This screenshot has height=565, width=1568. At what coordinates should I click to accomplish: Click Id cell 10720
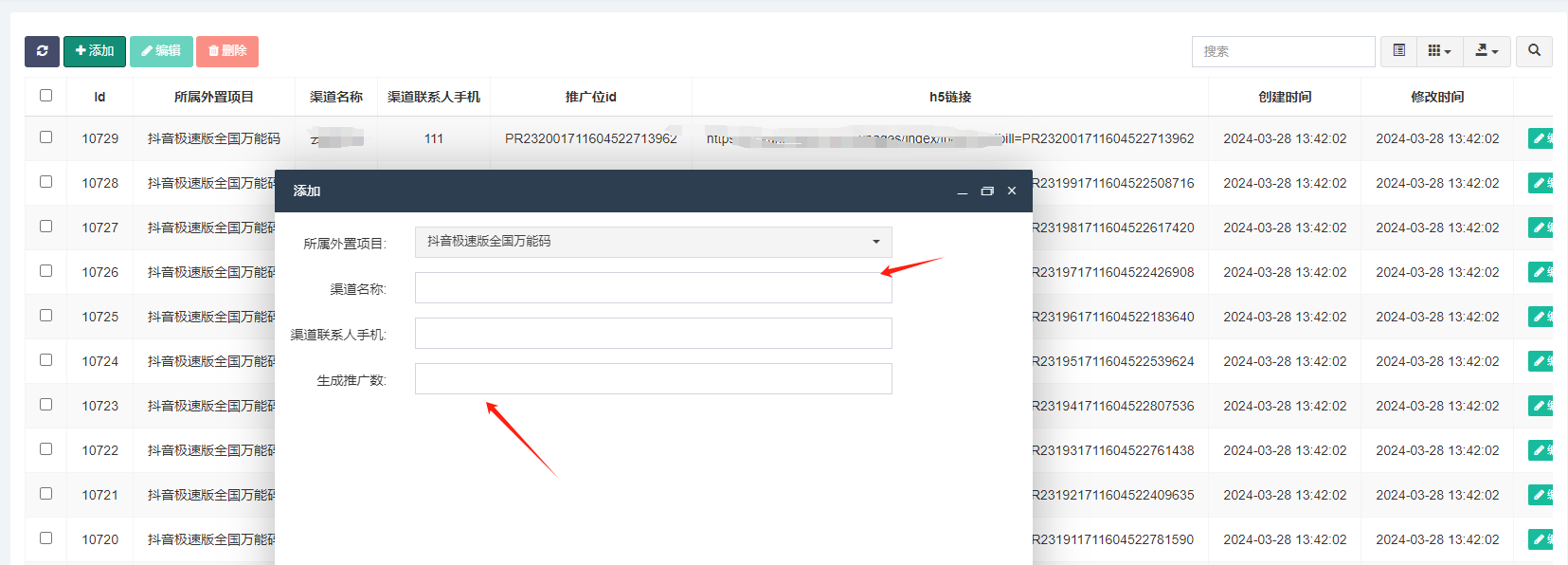click(99, 539)
